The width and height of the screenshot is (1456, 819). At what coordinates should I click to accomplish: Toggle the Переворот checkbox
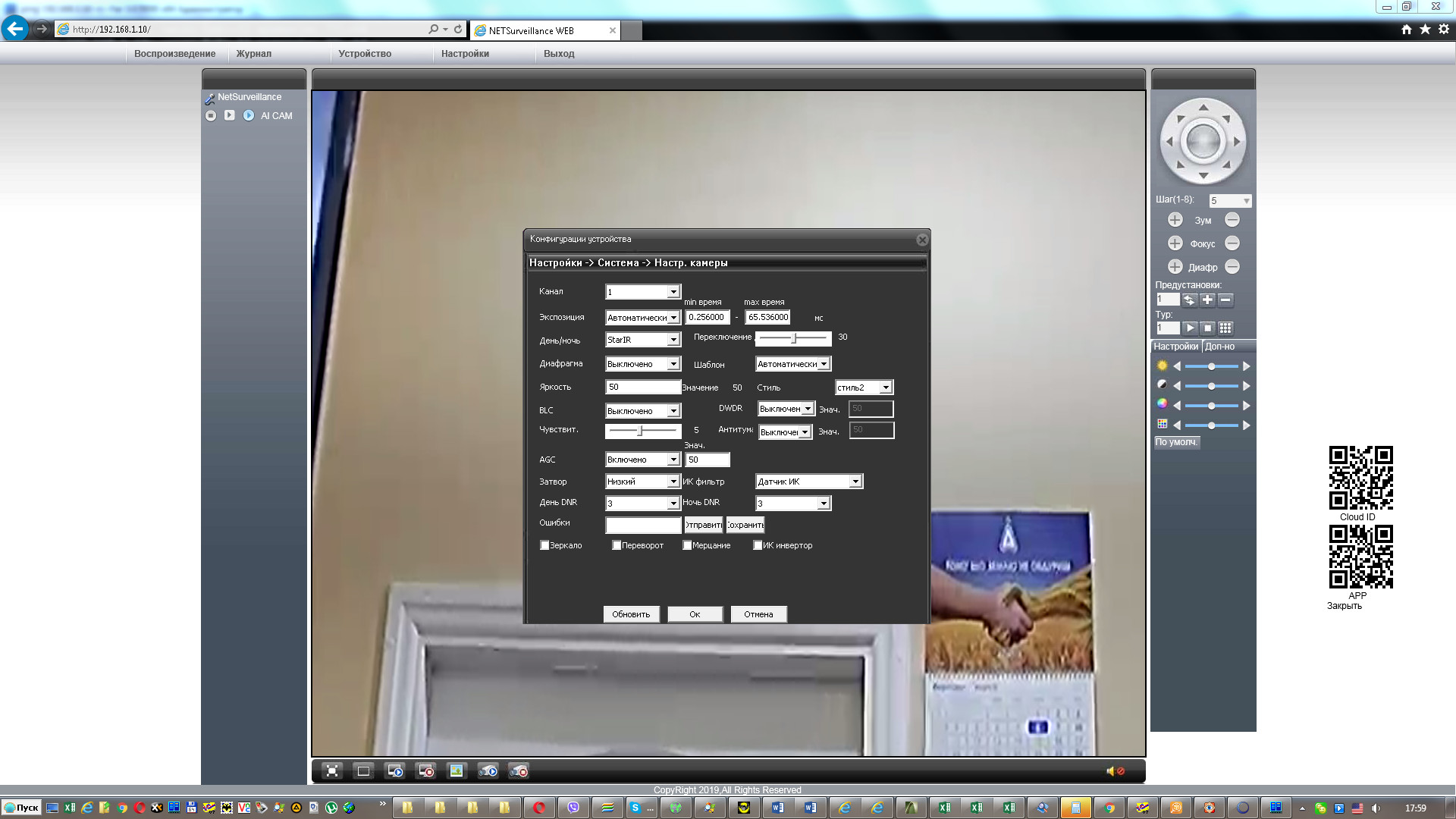[x=617, y=545]
